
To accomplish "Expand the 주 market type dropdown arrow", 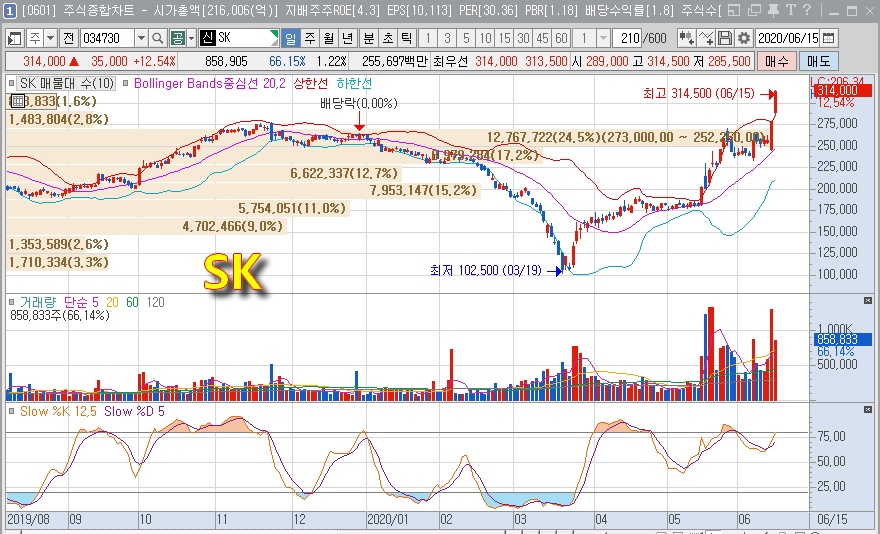I will pyautogui.click(x=50, y=38).
